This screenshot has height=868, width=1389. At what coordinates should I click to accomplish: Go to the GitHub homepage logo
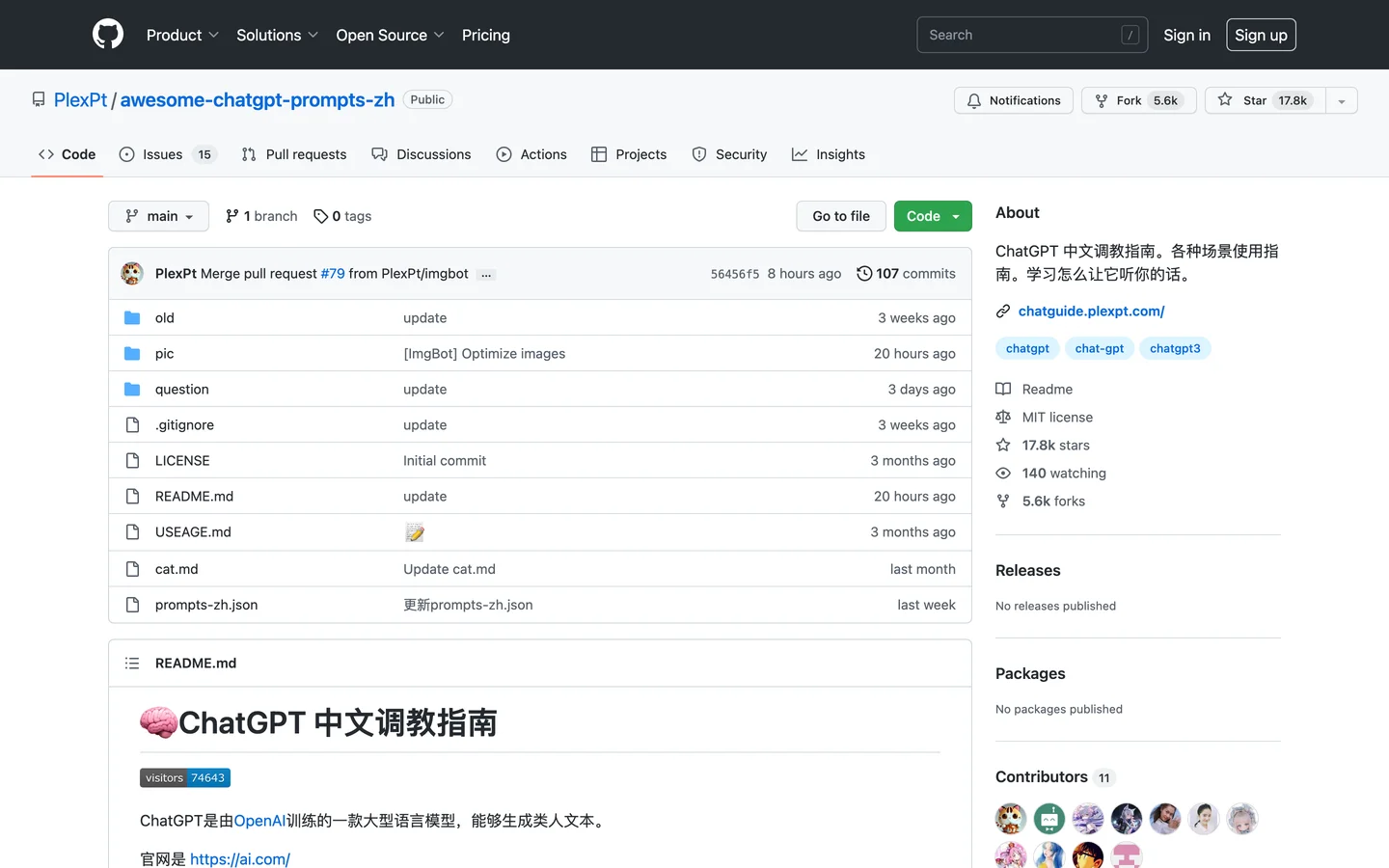pyautogui.click(x=108, y=35)
